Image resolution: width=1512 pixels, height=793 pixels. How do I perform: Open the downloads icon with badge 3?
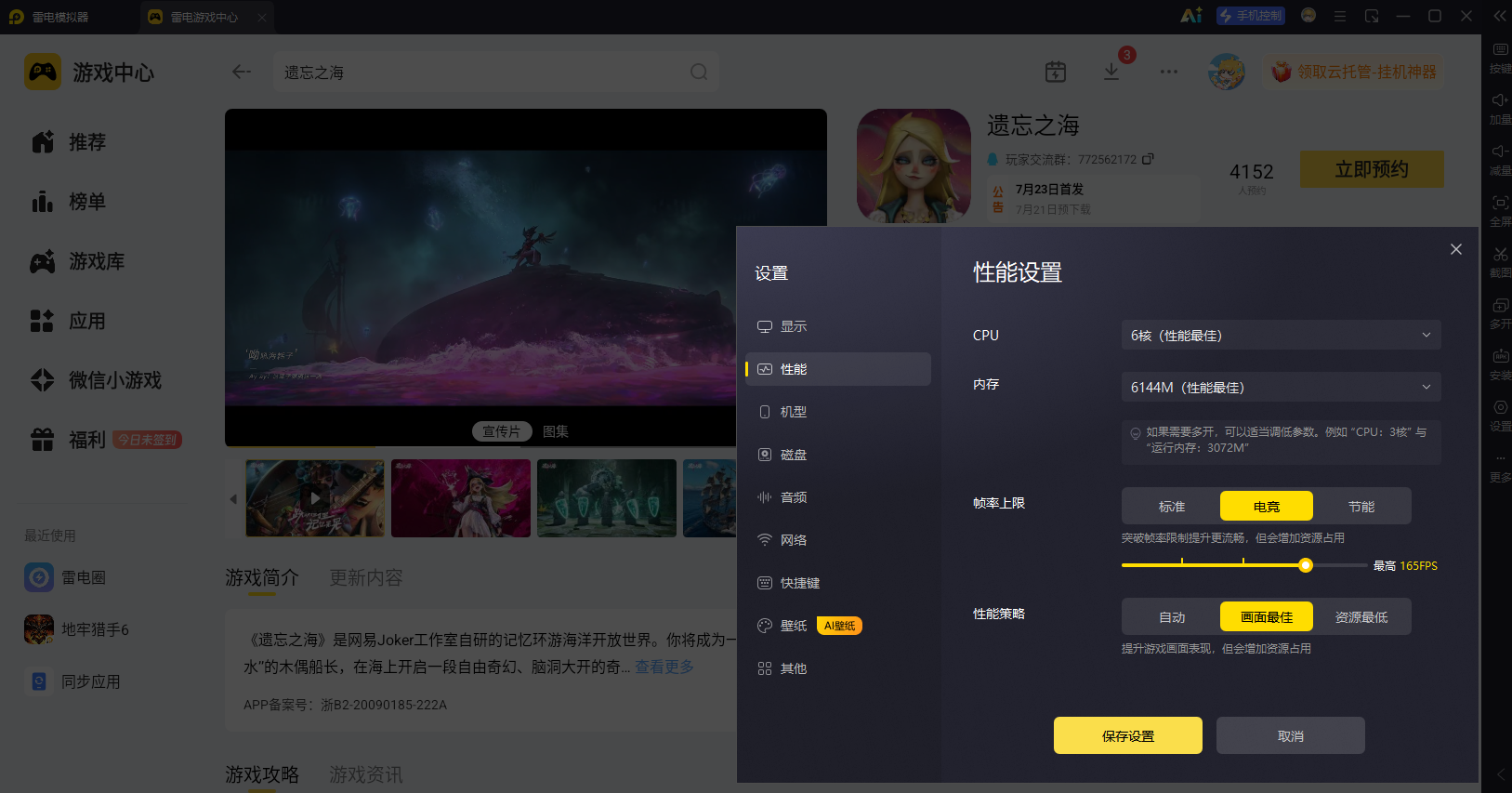pyautogui.click(x=1111, y=72)
